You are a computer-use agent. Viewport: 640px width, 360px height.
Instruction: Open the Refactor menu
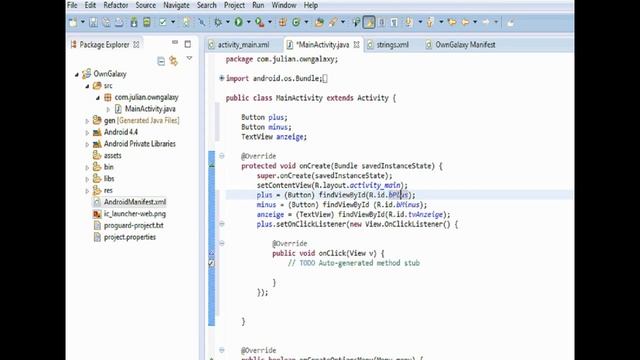tap(116, 5)
